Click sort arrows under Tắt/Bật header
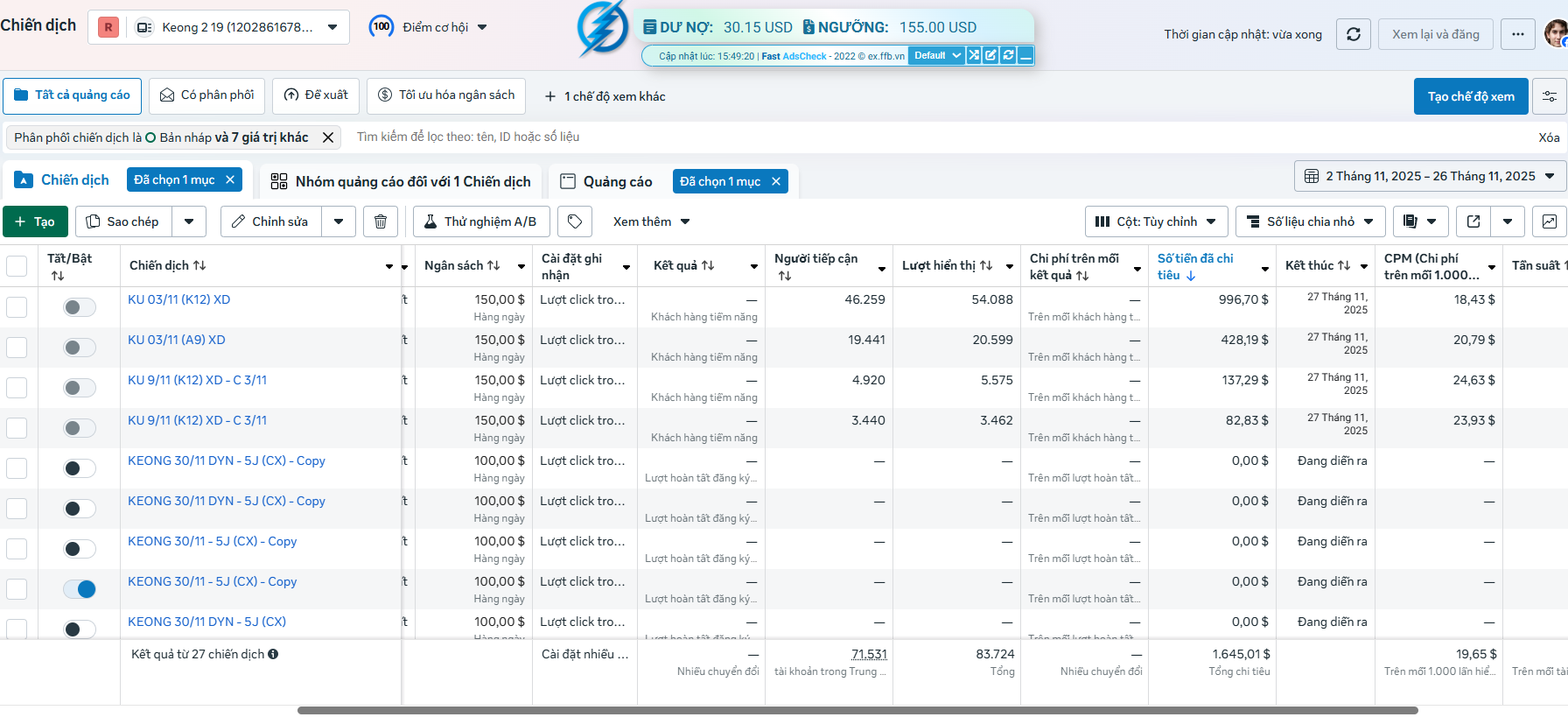Image resolution: width=1568 pixels, height=717 pixels. [58, 276]
